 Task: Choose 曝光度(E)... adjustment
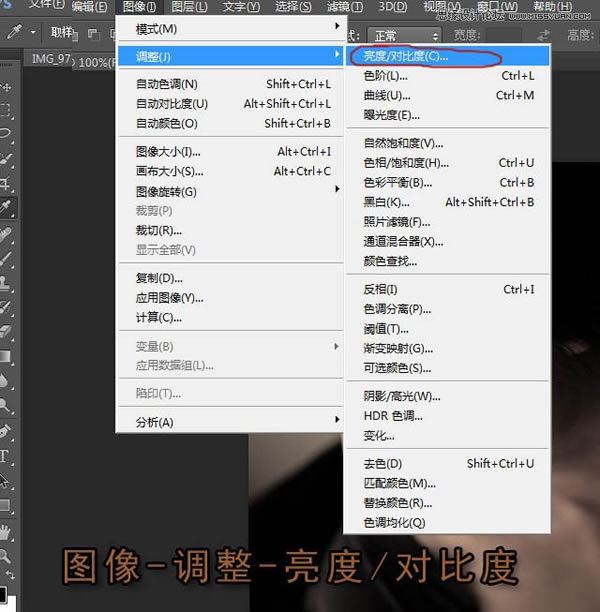(447, 115)
